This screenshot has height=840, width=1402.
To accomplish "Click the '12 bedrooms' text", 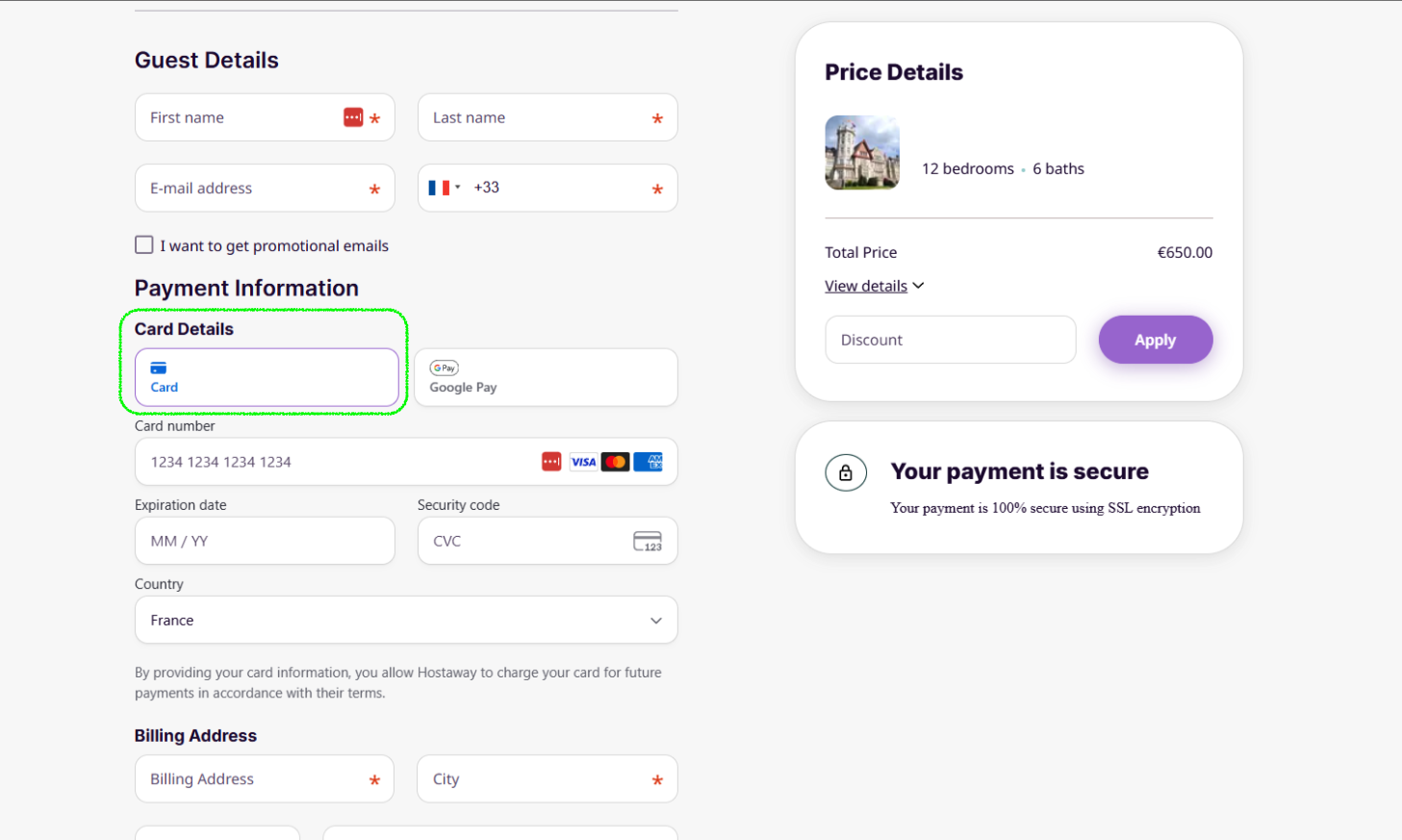I will pos(968,168).
